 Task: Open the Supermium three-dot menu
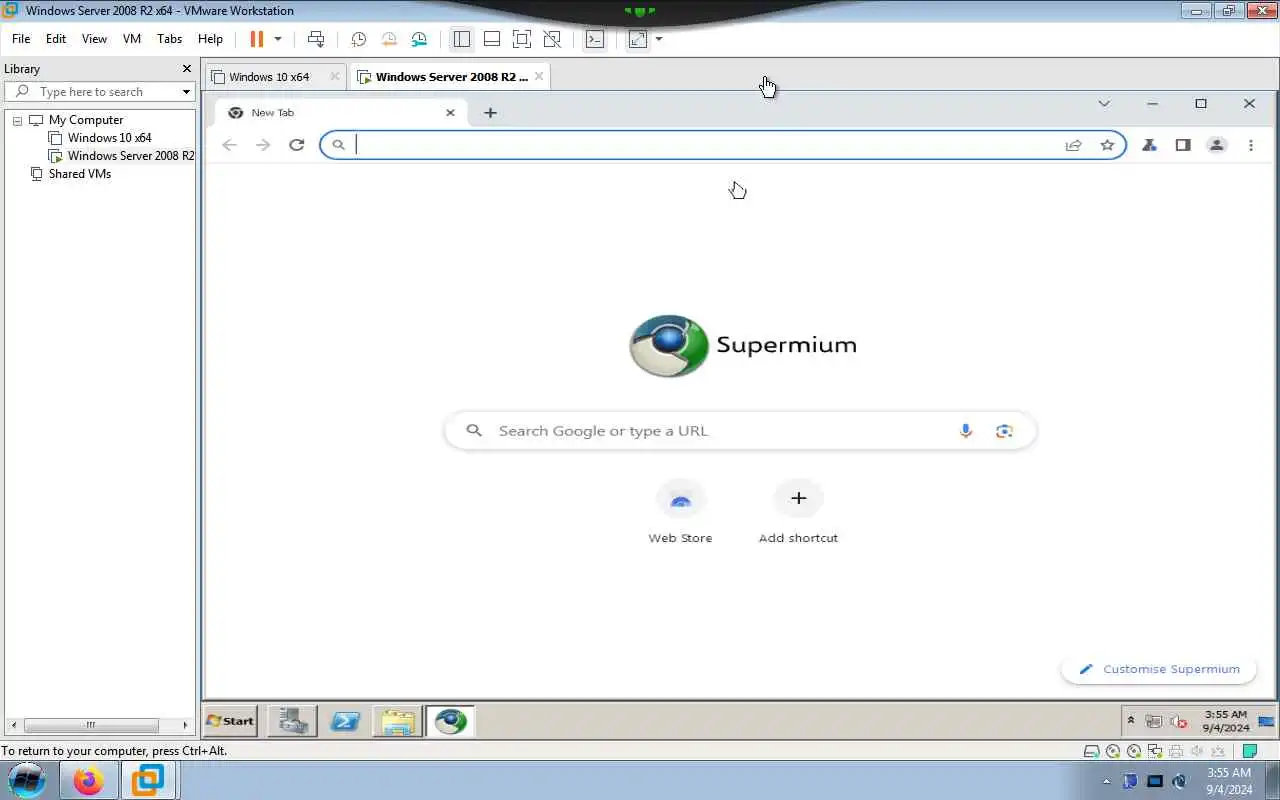1251,145
